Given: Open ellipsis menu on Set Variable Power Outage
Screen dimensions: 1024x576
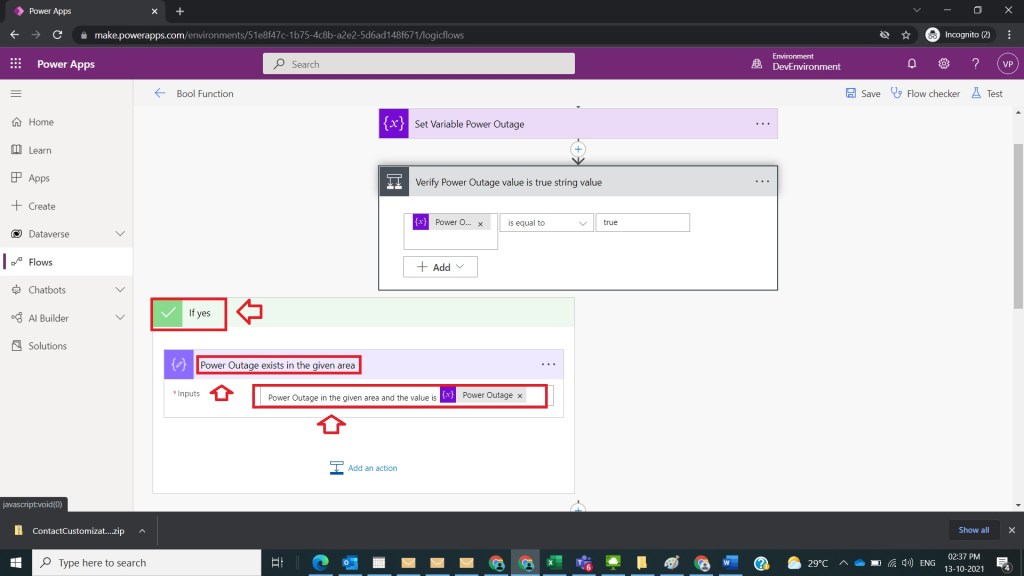Looking at the screenshot, I should (763, 124).
